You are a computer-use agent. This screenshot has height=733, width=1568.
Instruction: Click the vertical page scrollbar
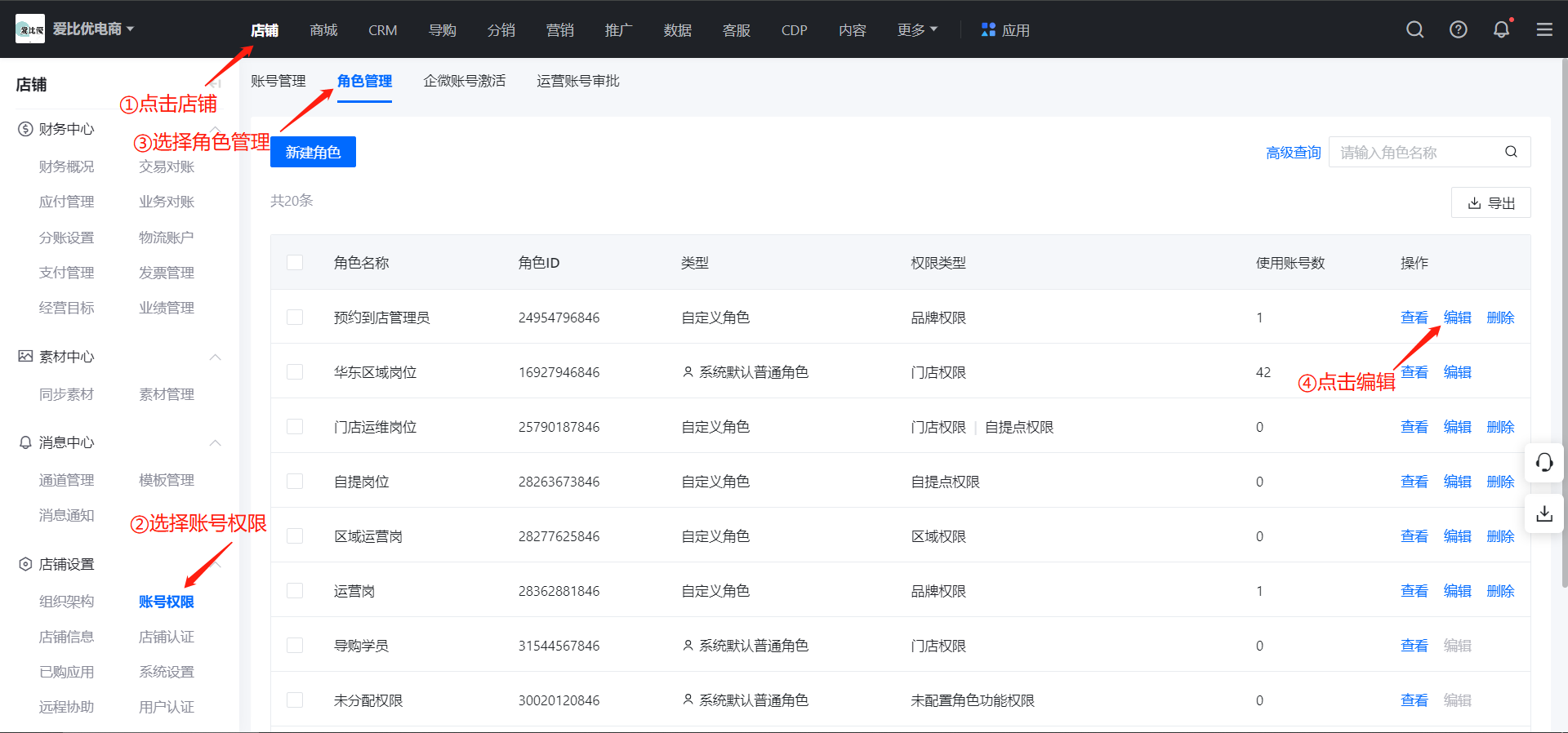click(1564, 322)
